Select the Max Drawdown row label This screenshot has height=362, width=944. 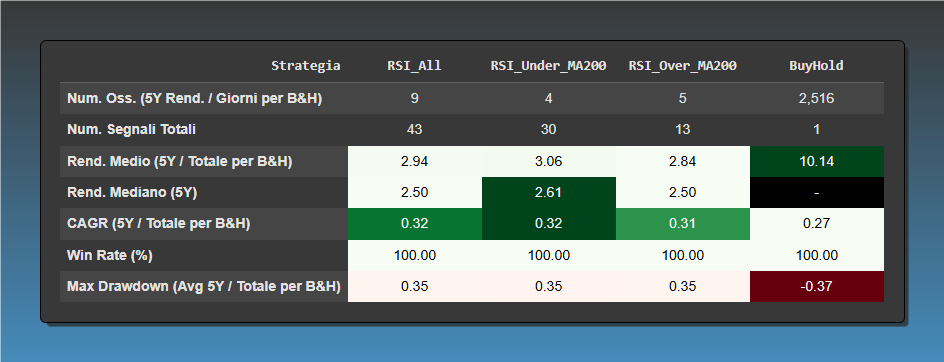tap(203, 287)
